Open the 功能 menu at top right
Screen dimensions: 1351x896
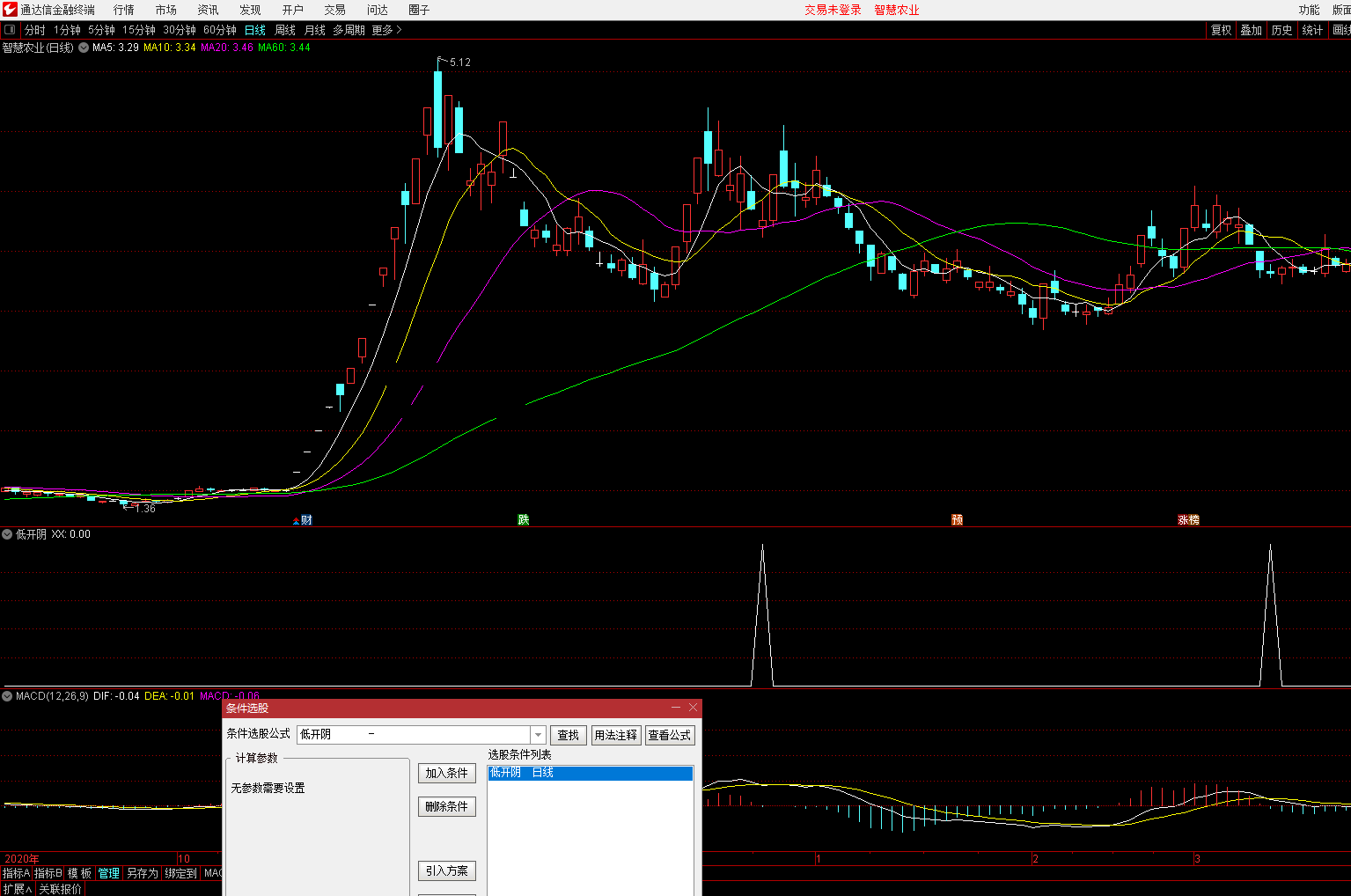click(x=1310, y=10)
